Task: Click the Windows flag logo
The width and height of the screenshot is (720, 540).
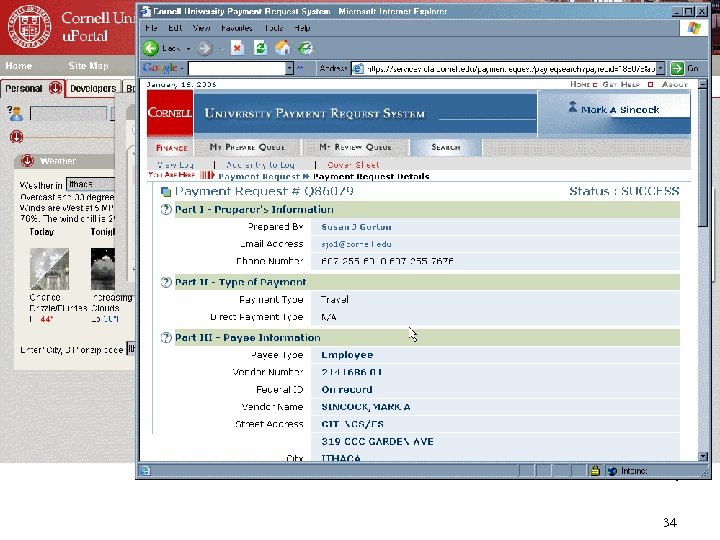Action: [694, 28]
